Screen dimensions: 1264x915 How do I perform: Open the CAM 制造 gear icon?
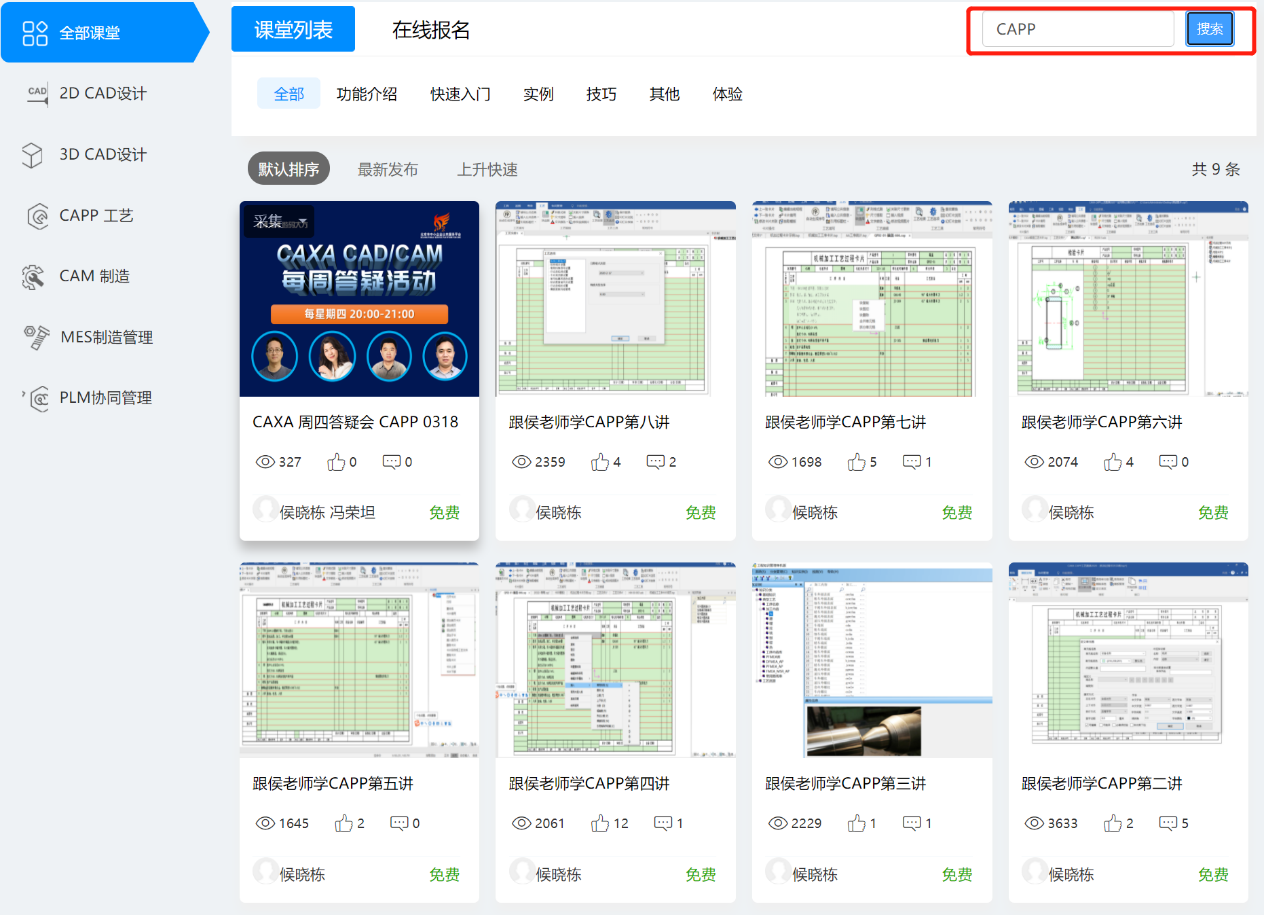point(34,276)
